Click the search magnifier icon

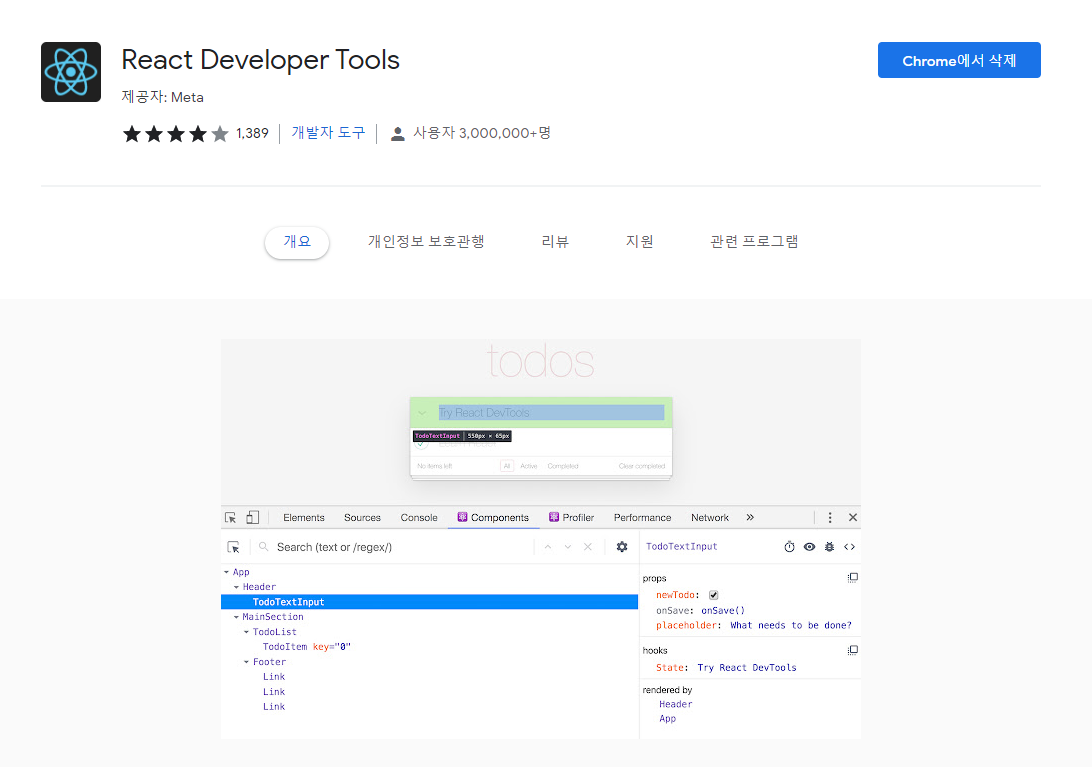tap(264, 548)
